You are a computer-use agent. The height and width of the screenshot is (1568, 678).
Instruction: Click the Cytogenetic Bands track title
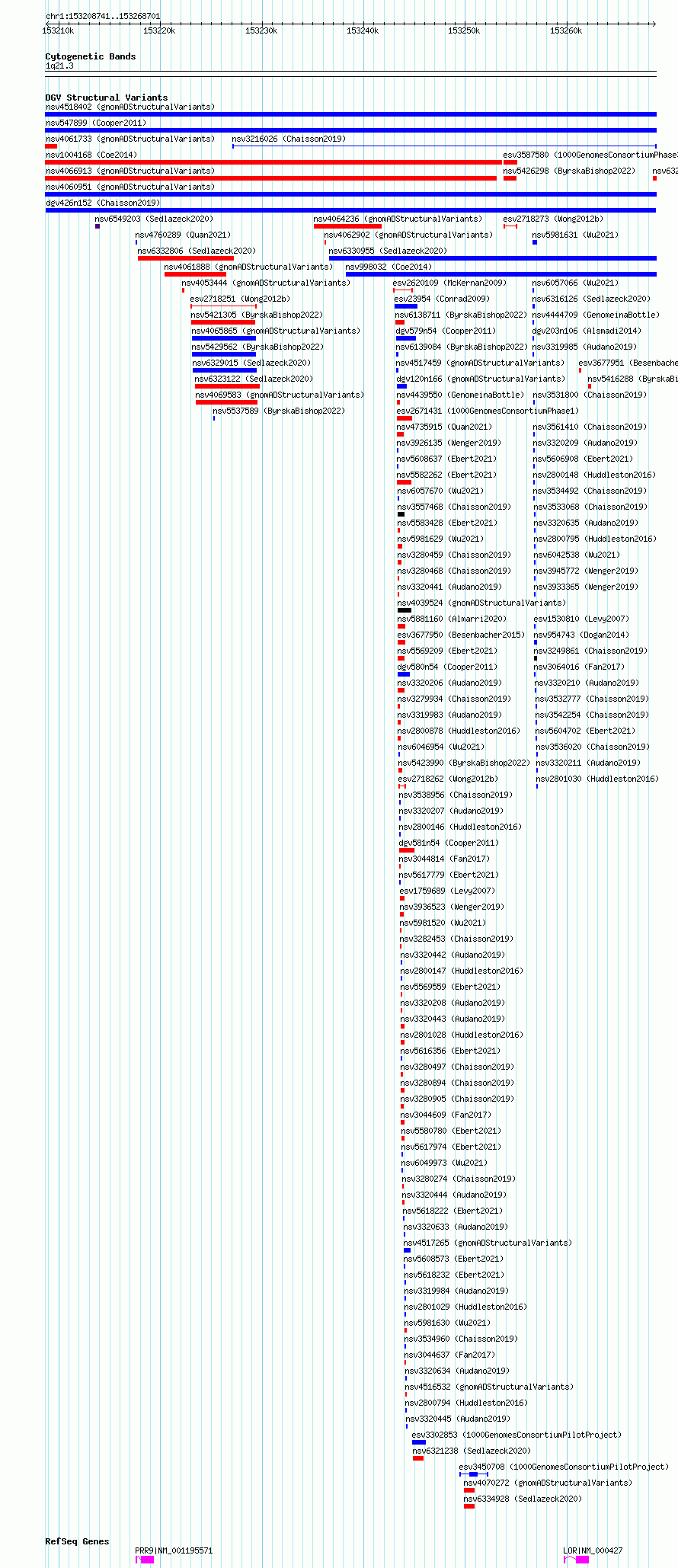click(x=91, y=56)
